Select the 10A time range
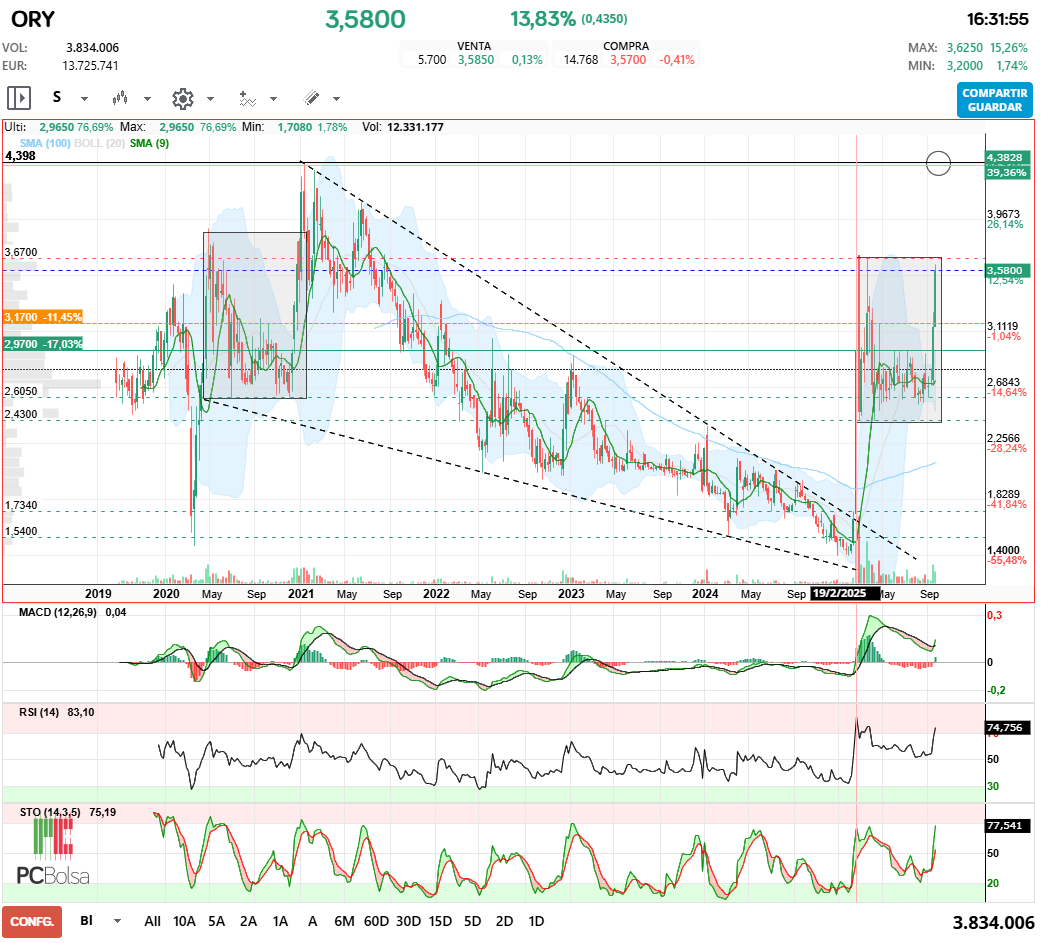 tap(184, 921)
